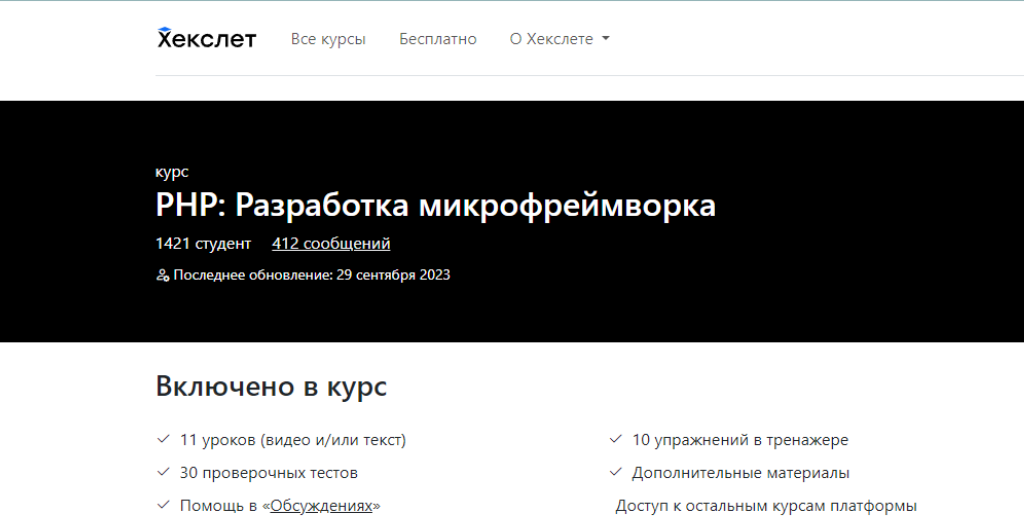Click the курс label above the title
Screen dimensions: 1024x525
click(x=172, y=172)
